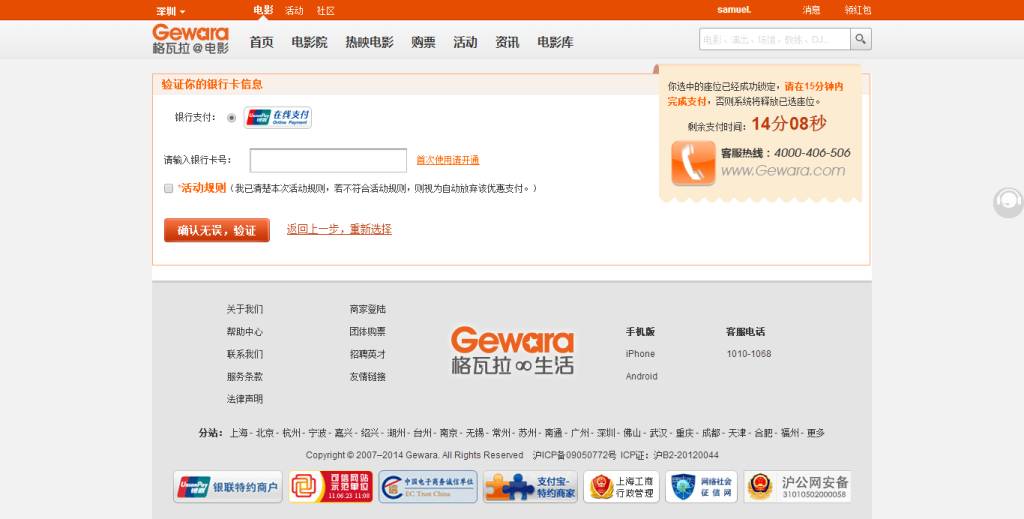This screenshot has height=519, width=1024.
Task: Click the red 可信网站 certification badge
Action: click(330, 487)
